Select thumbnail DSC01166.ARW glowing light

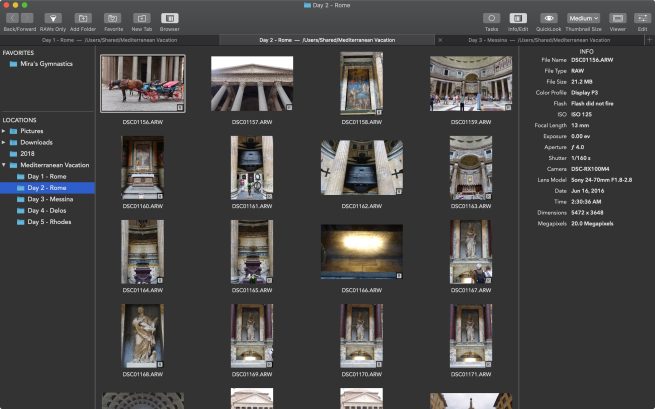(362, 252)
